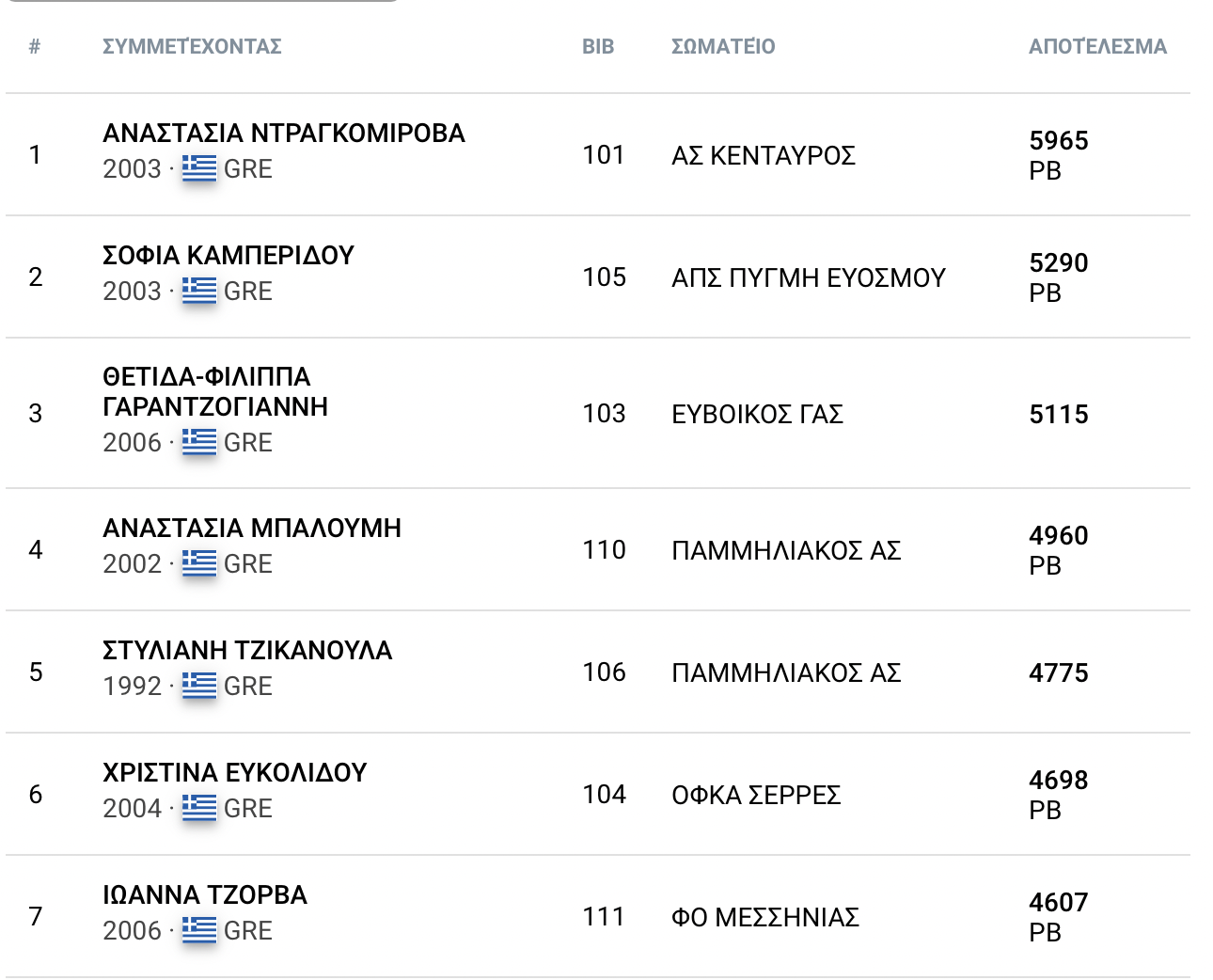Click result 5965 PB in first row
Screen dimensions: 1213x980
click(1058, 154)
